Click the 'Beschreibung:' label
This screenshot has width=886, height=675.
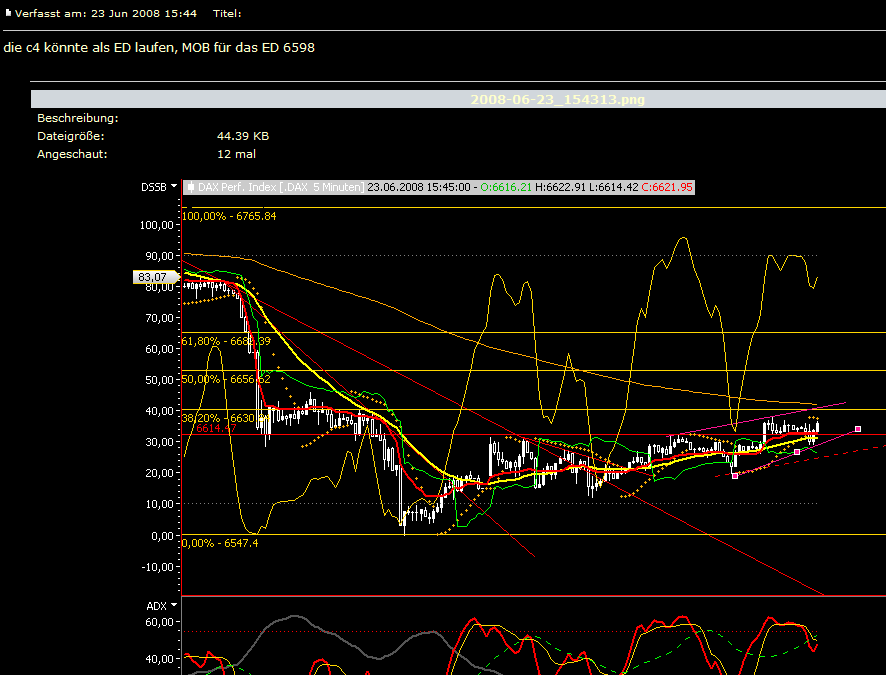78,118
